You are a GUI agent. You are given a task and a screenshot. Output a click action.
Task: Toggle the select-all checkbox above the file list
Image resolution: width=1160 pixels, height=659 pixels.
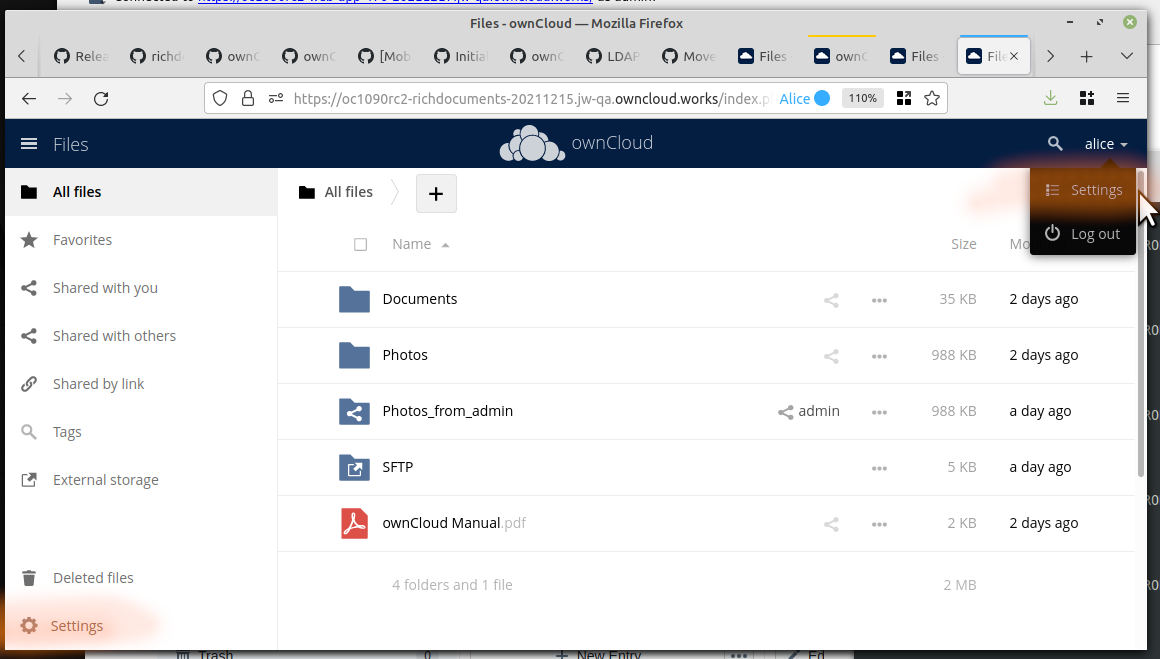coord(360,244)
